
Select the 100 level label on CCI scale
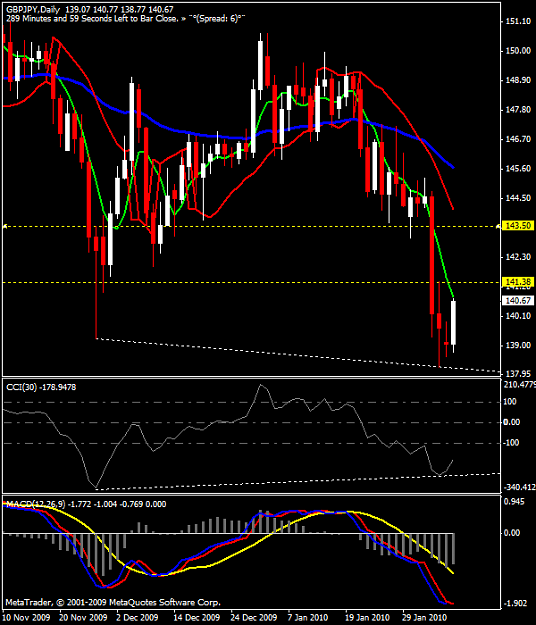tap(510, 402)
